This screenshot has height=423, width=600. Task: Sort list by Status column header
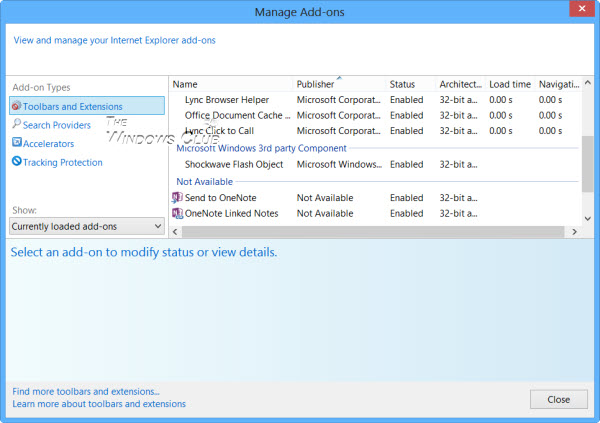(411, 84)
